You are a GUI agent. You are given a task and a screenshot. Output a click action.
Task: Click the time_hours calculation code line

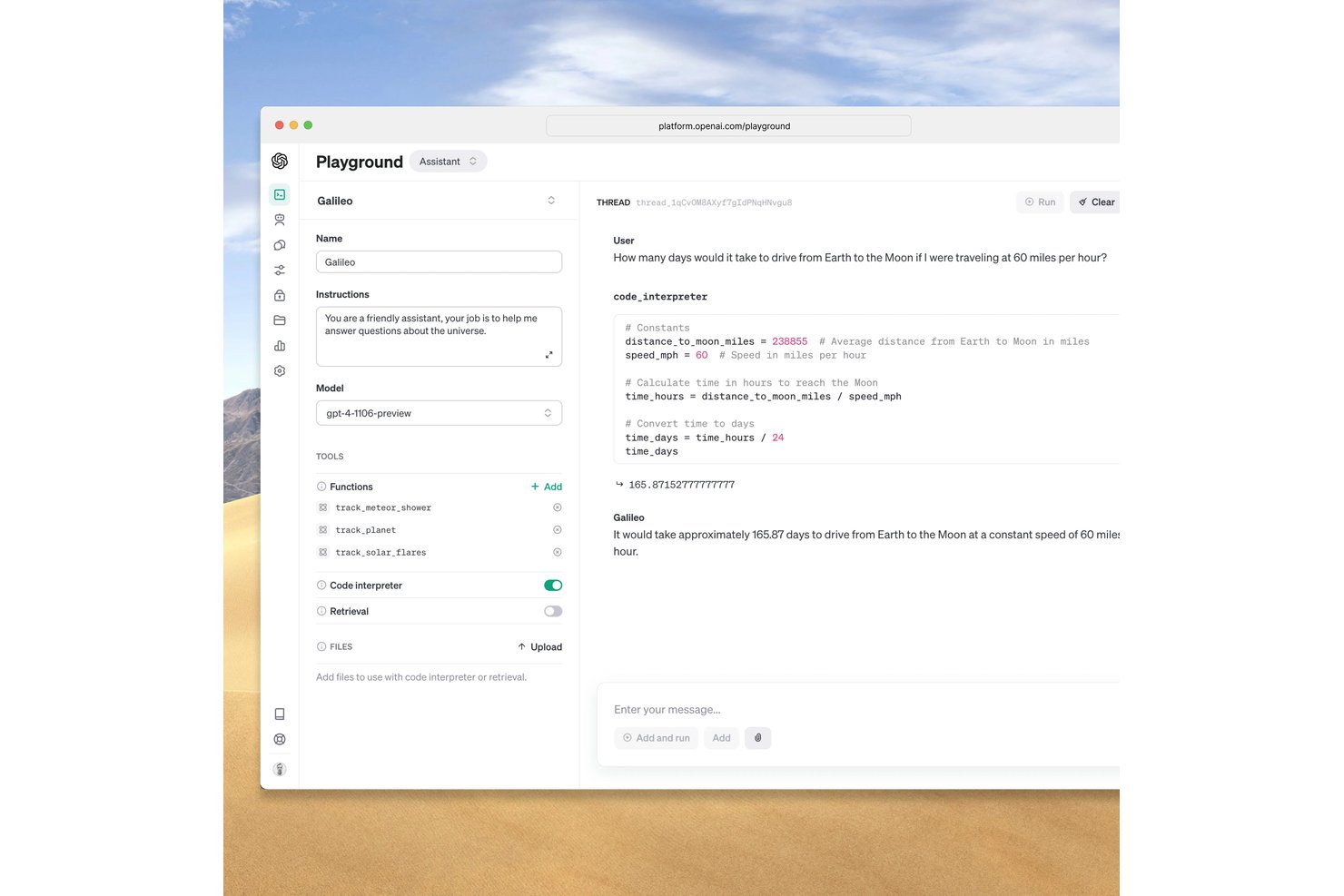pyautogui.click(x=764, y=397)
